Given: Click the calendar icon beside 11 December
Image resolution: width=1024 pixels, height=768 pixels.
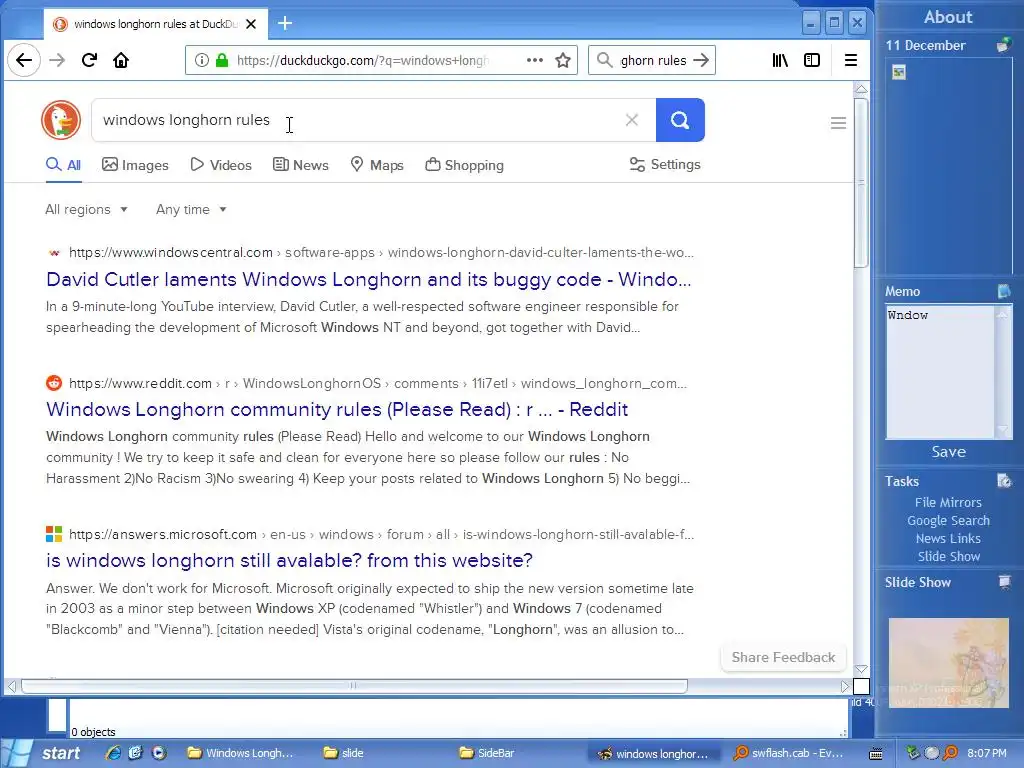Looking at the screenshot, I should click(1004, 45).
